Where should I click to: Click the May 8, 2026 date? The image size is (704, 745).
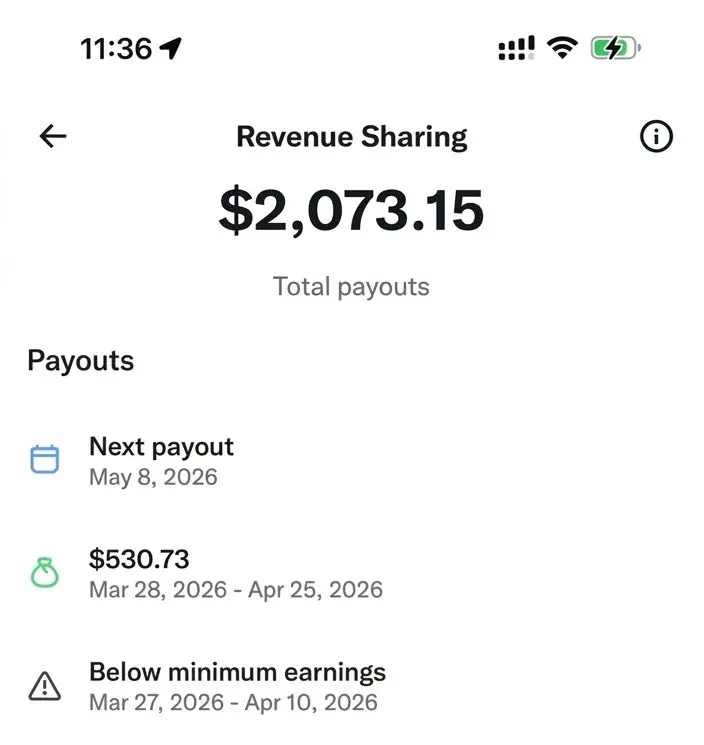153,477
